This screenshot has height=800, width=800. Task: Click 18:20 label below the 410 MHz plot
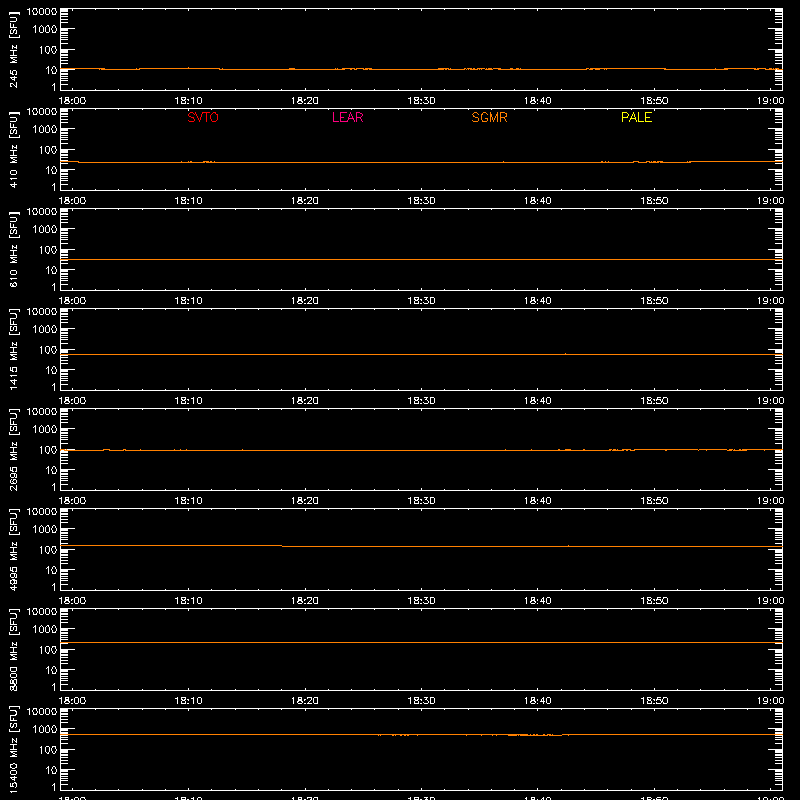click(x=305, y=201)
